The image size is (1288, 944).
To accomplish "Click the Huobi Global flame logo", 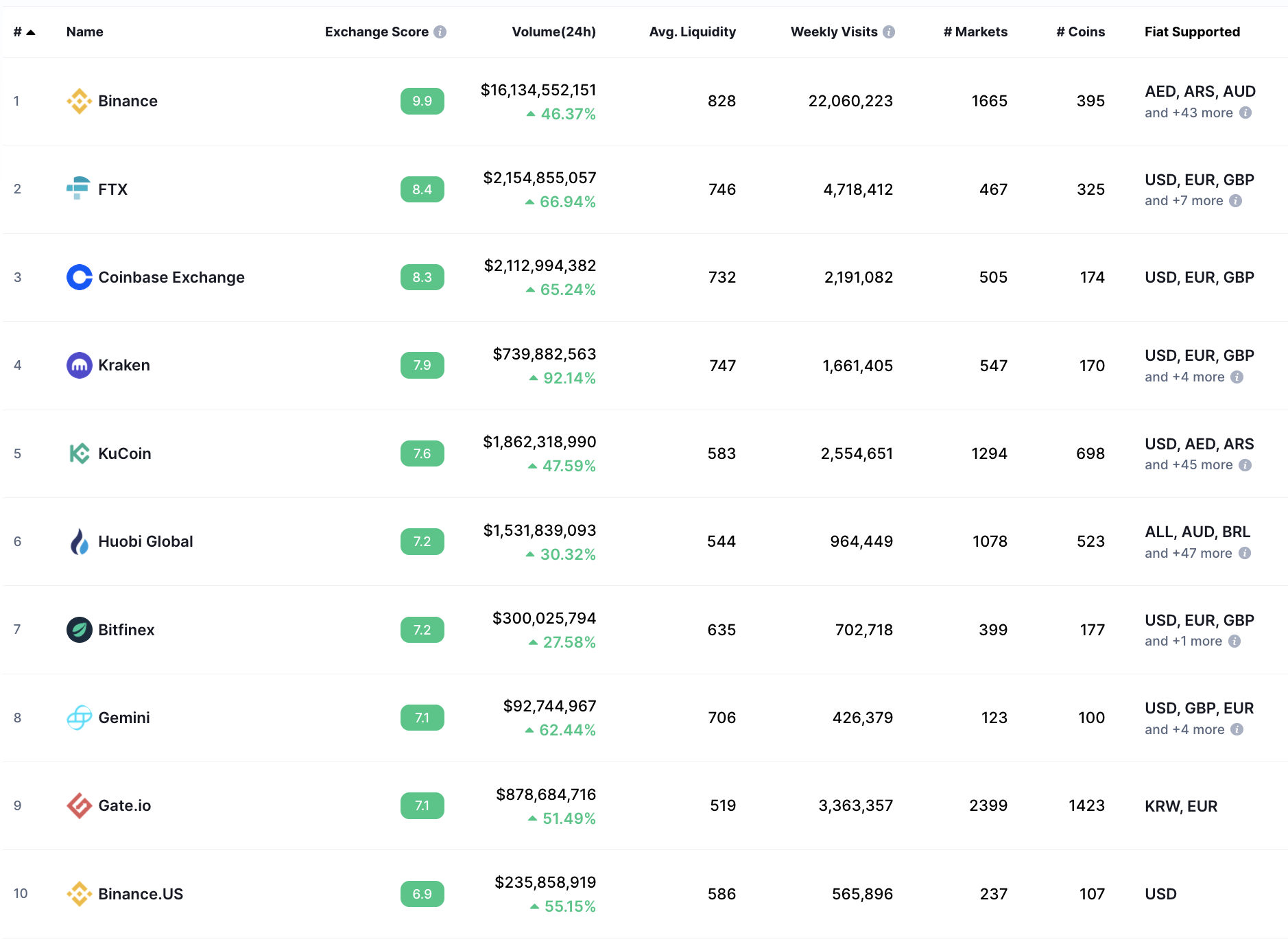I will point(80,541).
